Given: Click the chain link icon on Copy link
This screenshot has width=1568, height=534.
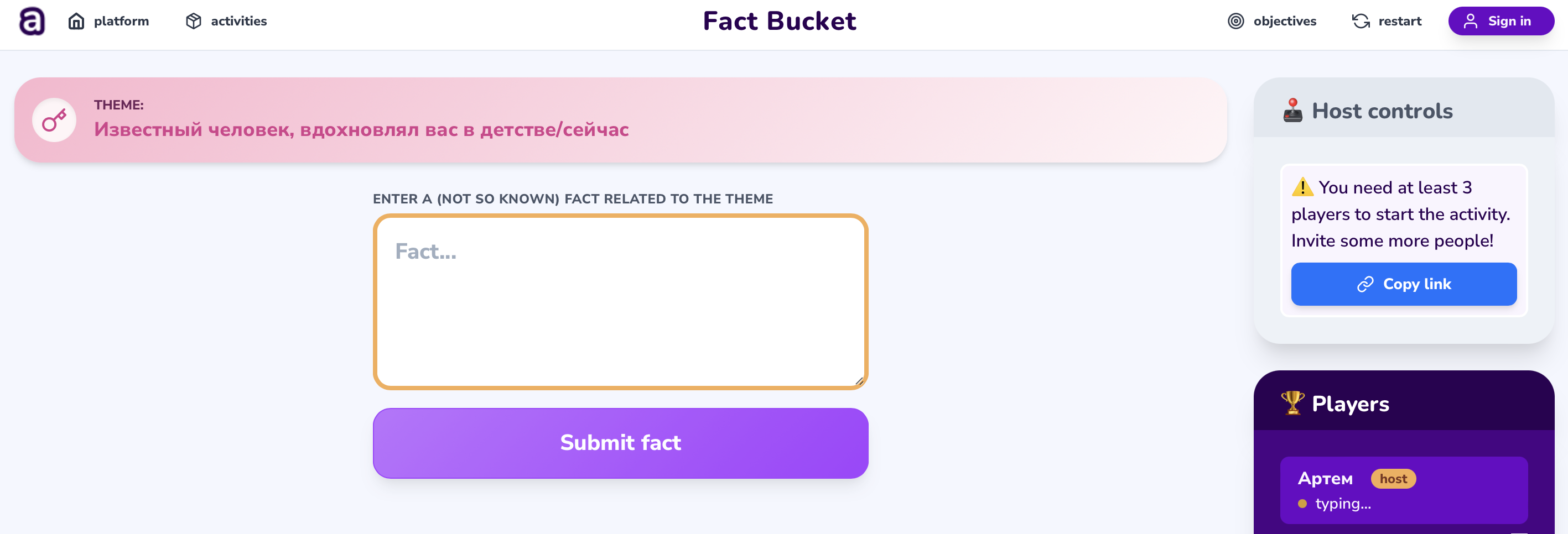Looking at the screenshot, I should tap(1365, 284).
